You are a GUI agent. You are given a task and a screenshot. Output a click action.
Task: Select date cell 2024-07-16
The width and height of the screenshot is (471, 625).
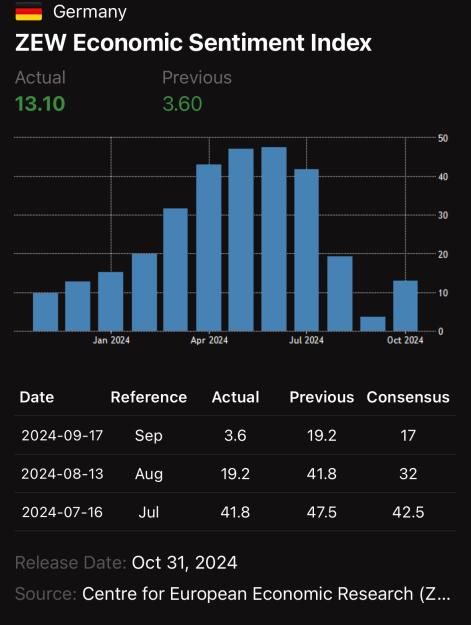click(x=62, y=512)
